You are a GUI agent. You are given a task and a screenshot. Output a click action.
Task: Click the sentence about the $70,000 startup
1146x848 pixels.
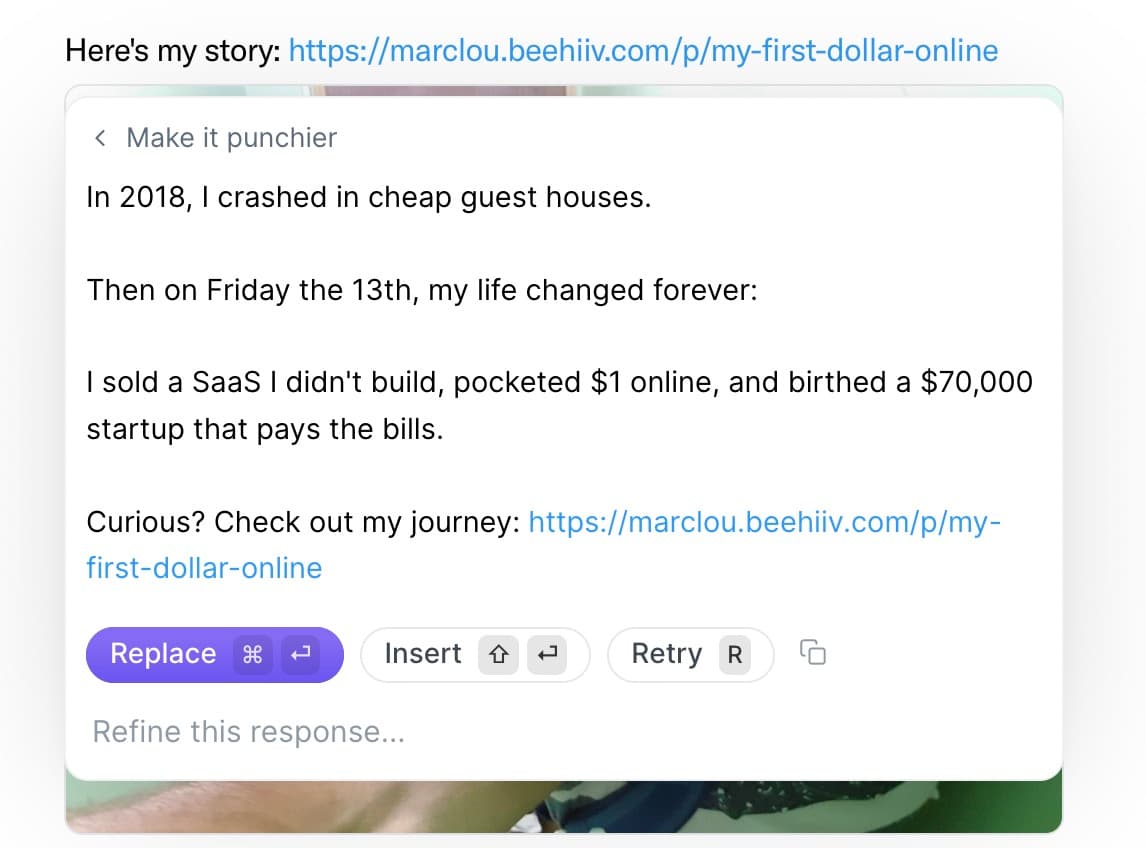click(559, 406)
